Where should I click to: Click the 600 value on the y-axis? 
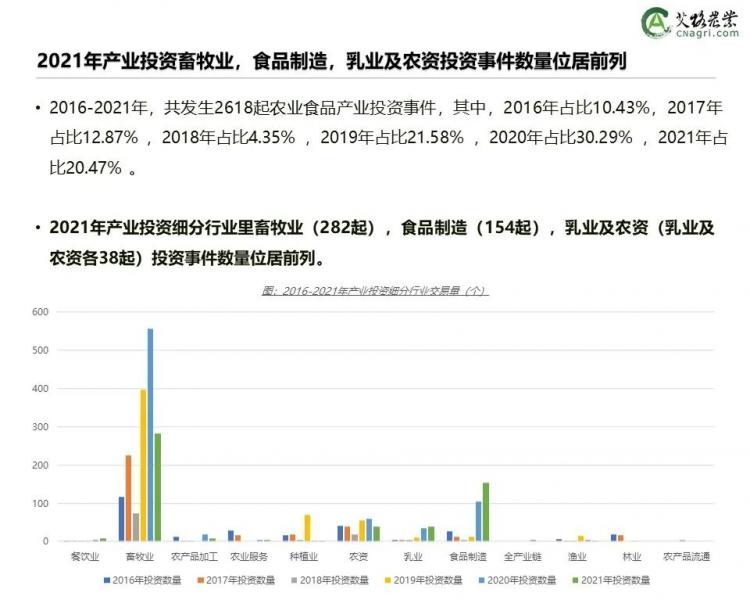click(40, 312)
